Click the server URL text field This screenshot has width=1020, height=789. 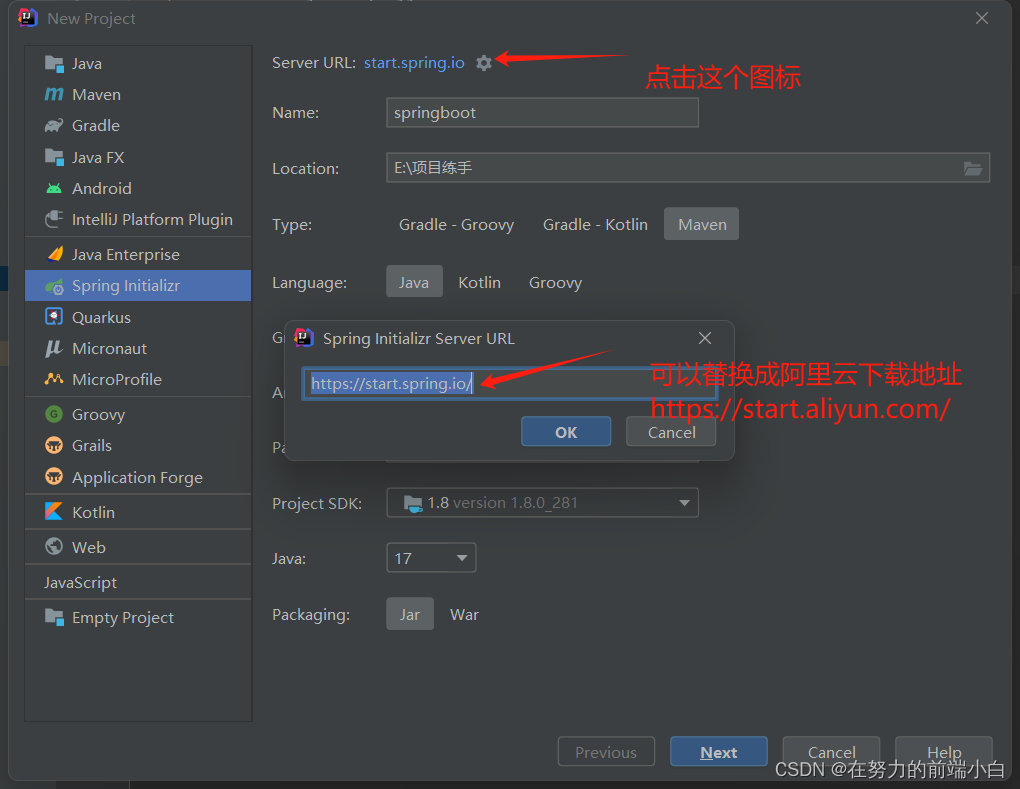(x=510, y=383)
